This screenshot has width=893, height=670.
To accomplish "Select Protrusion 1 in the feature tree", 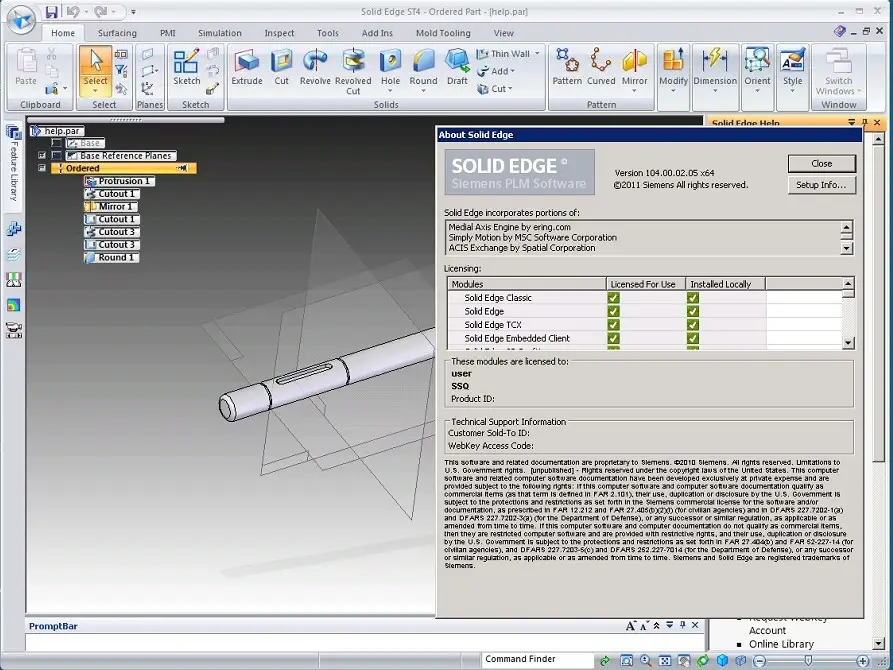I will pos(120,181).
